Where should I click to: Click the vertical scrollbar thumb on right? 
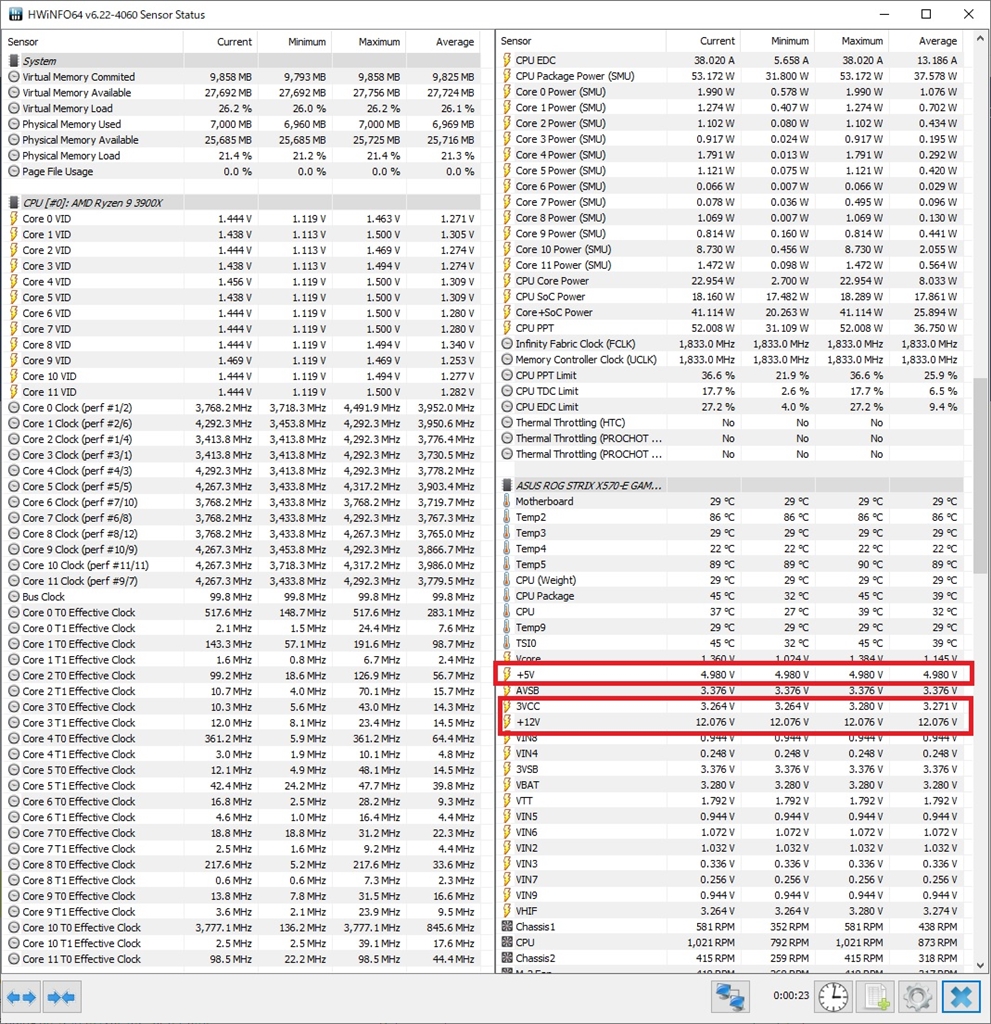click(979, 475)
